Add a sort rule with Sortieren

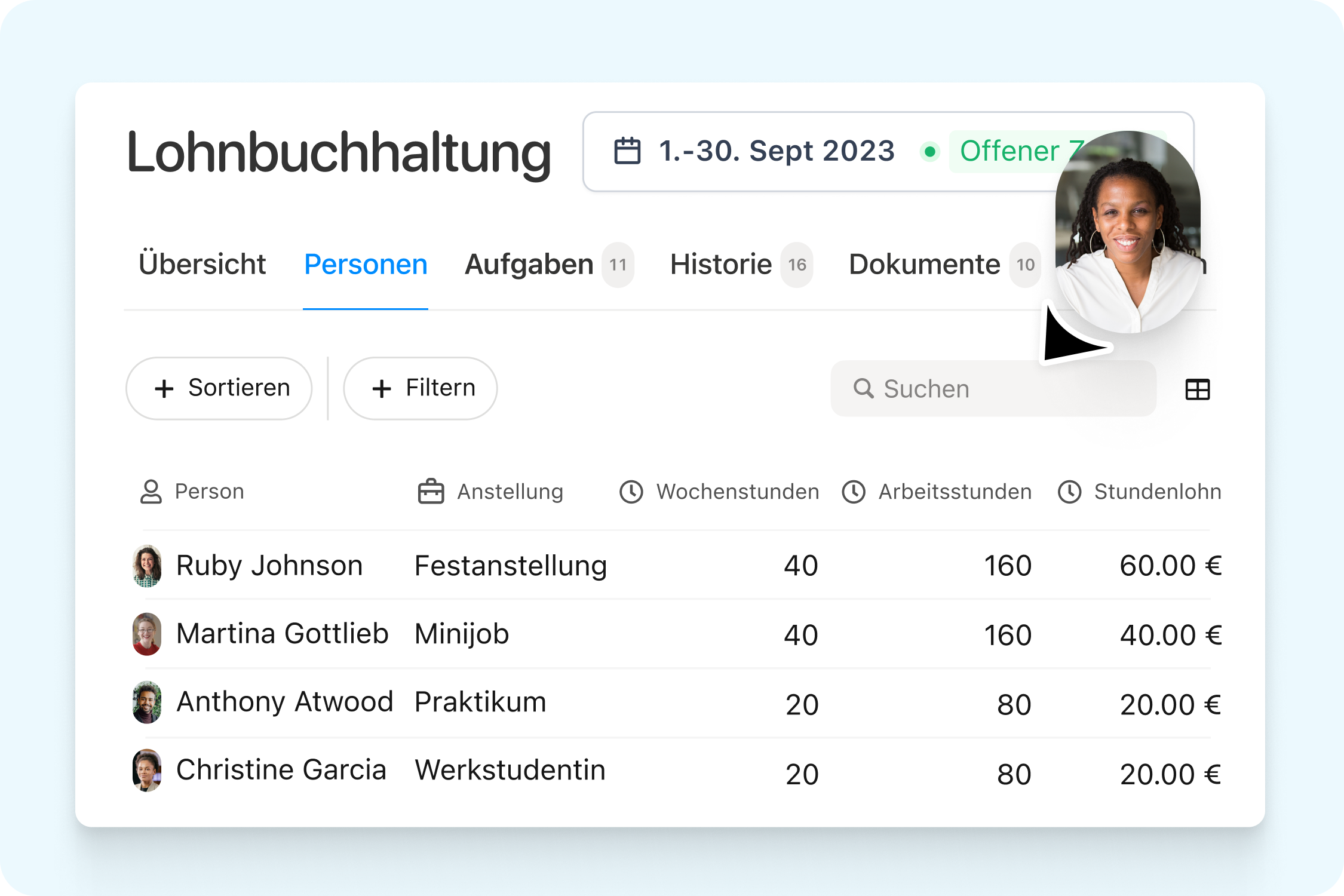[x=219, y=388]
